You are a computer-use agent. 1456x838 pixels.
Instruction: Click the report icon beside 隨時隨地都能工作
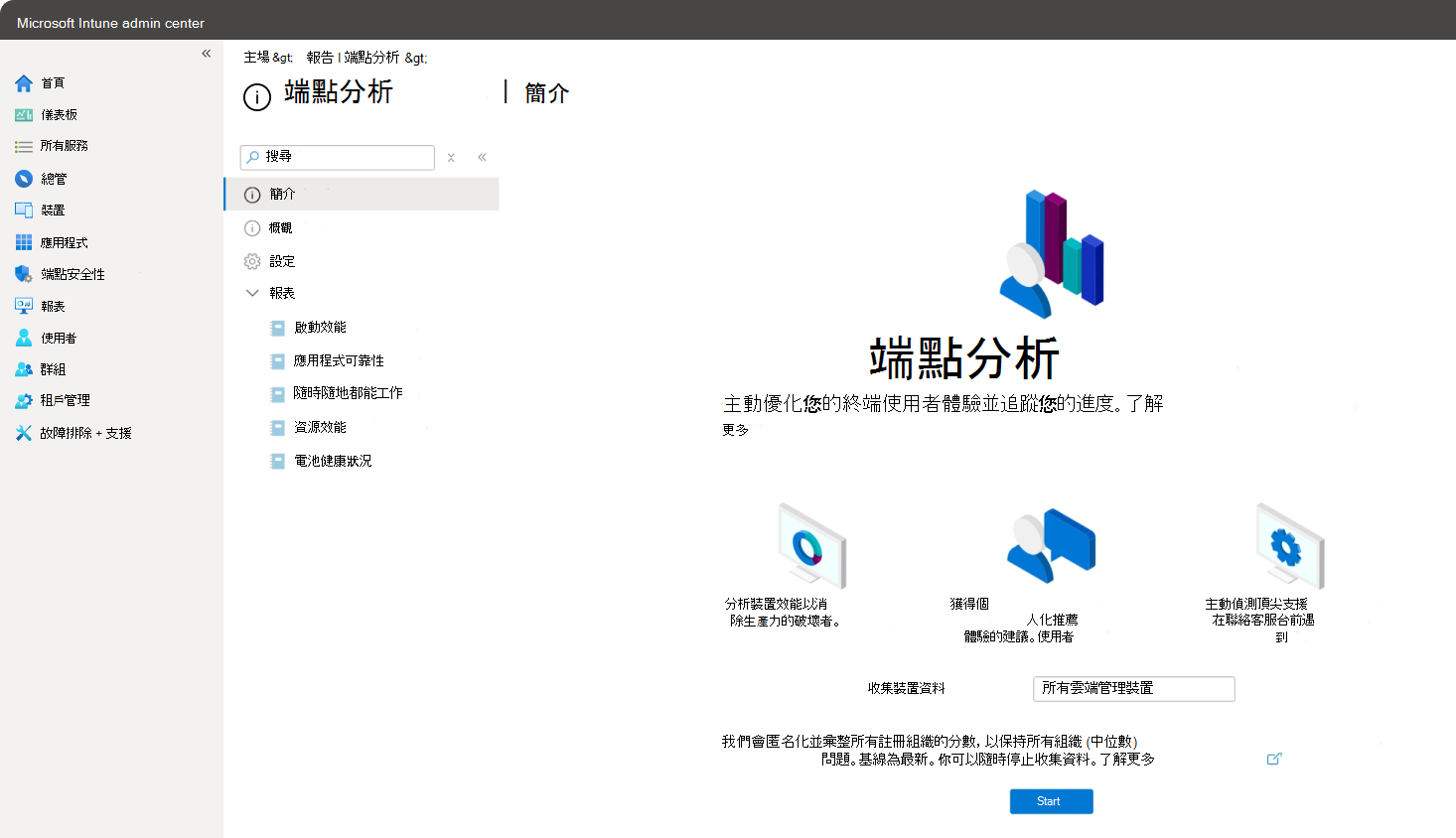coord(278,394)
